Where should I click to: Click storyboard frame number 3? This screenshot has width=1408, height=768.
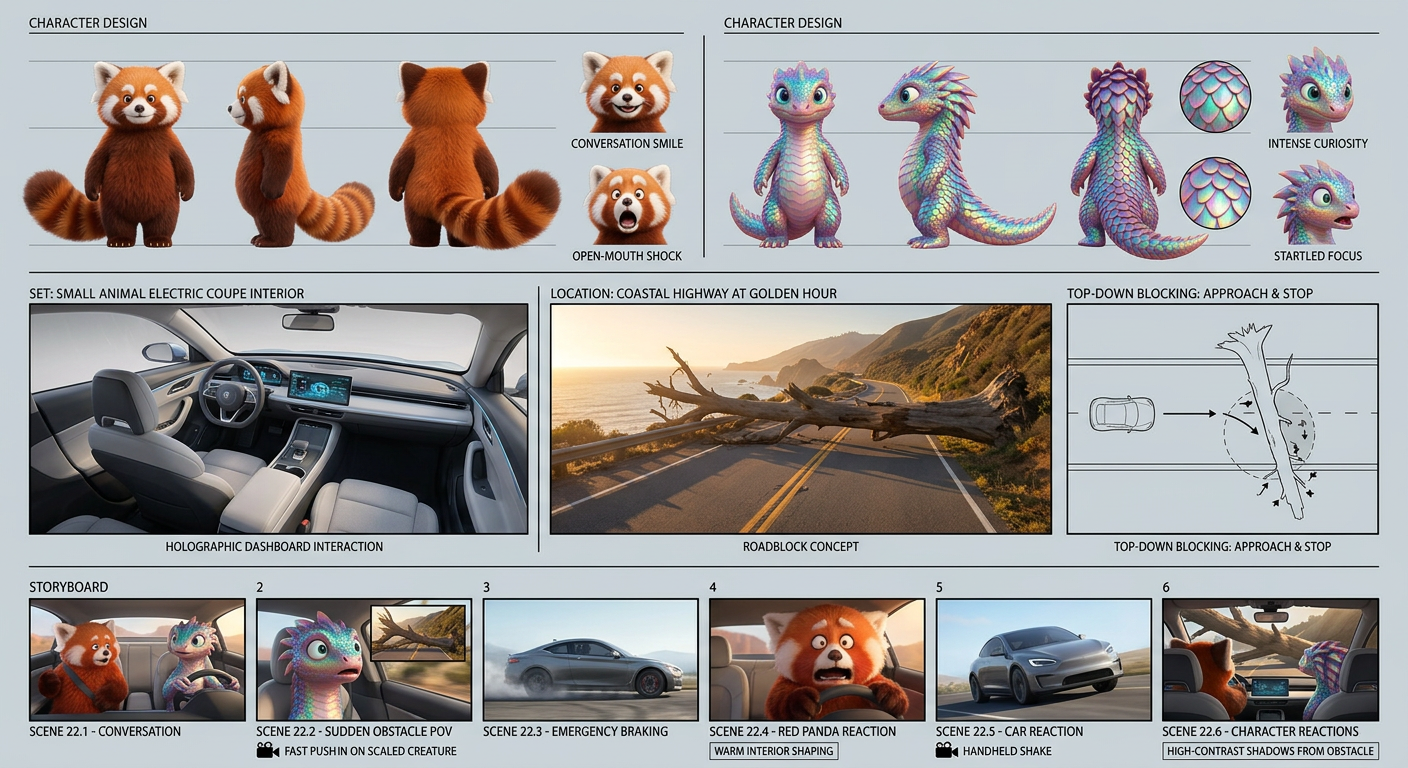pos(487,587)
